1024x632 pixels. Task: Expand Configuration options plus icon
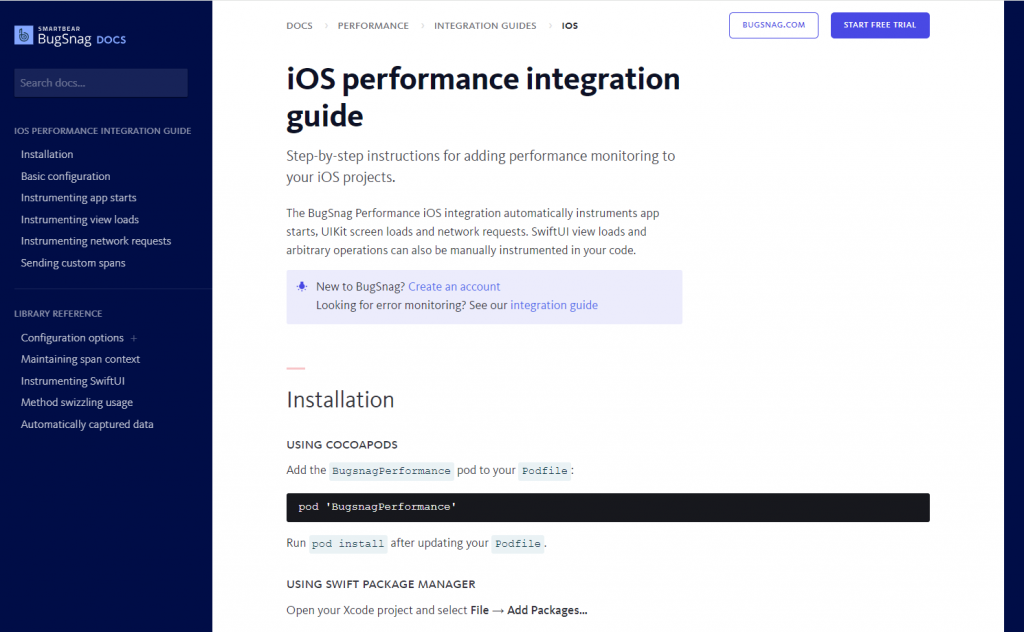[x=133, y=338]
